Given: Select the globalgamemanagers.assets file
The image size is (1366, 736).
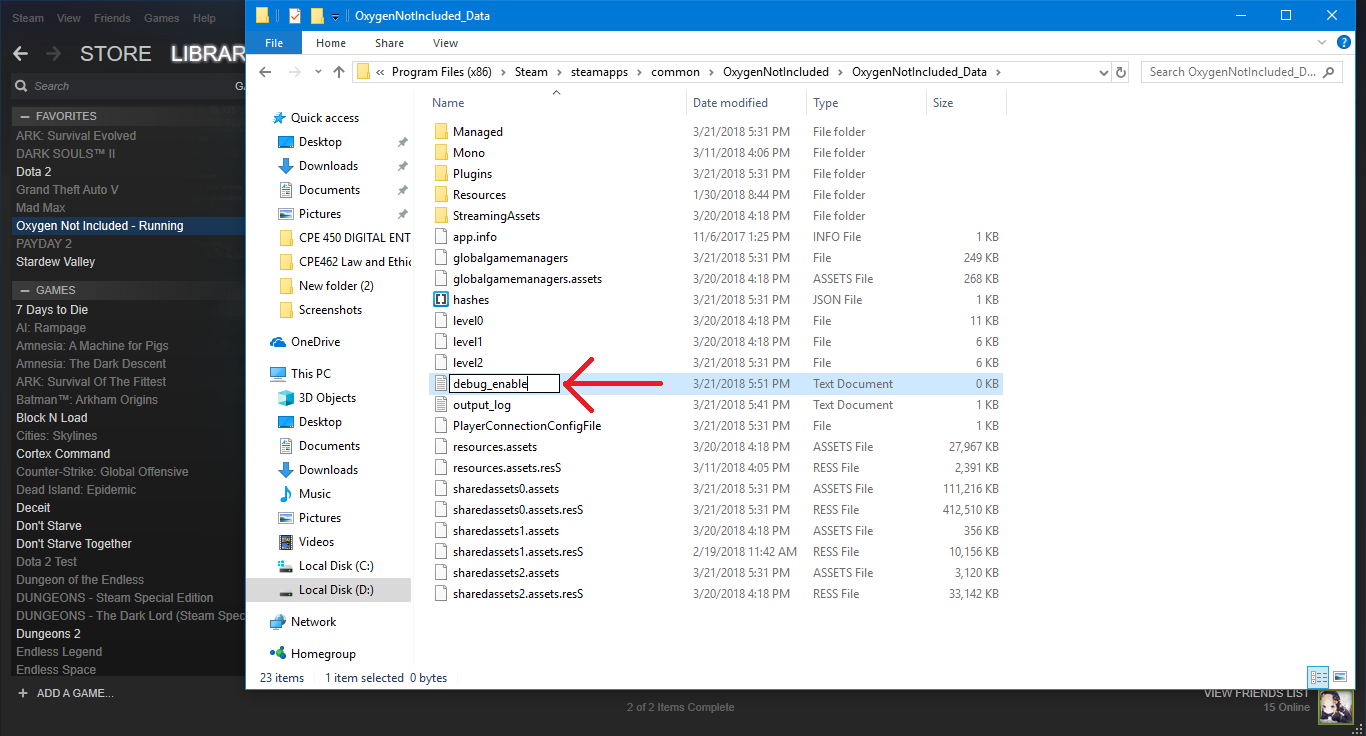Looking at the screenshot, I should click(x=527, y=279).
